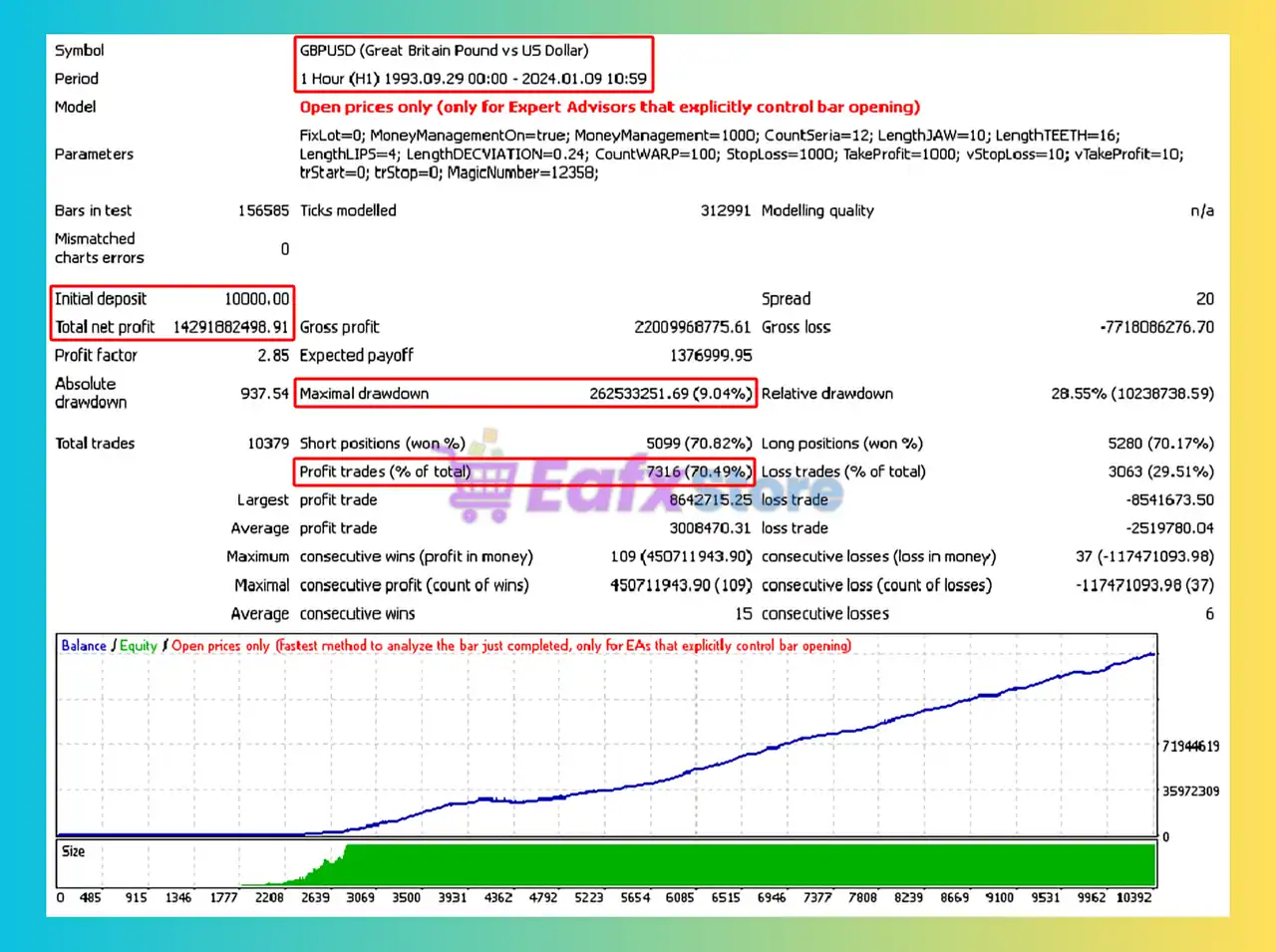Viewport: 1276px width, 952px height.
Task: Click the 5223 marker on the x-axis
Action: click(589, 898)
